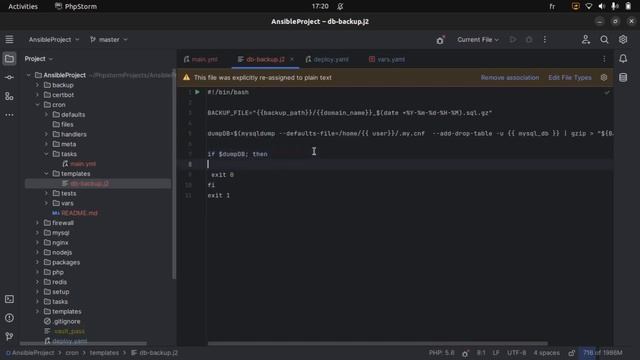The image size is (640, 360).
Task: Expand the backup folder
Action: click(38, 85)
